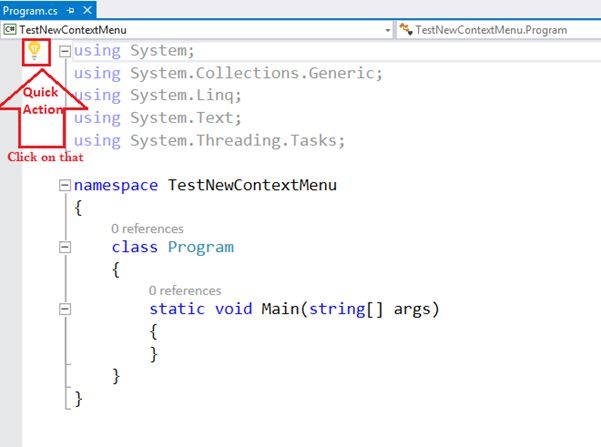The width and height of the screenshot is (601, 447).
Task: Close the Program.cs tab
Action: 87,10
